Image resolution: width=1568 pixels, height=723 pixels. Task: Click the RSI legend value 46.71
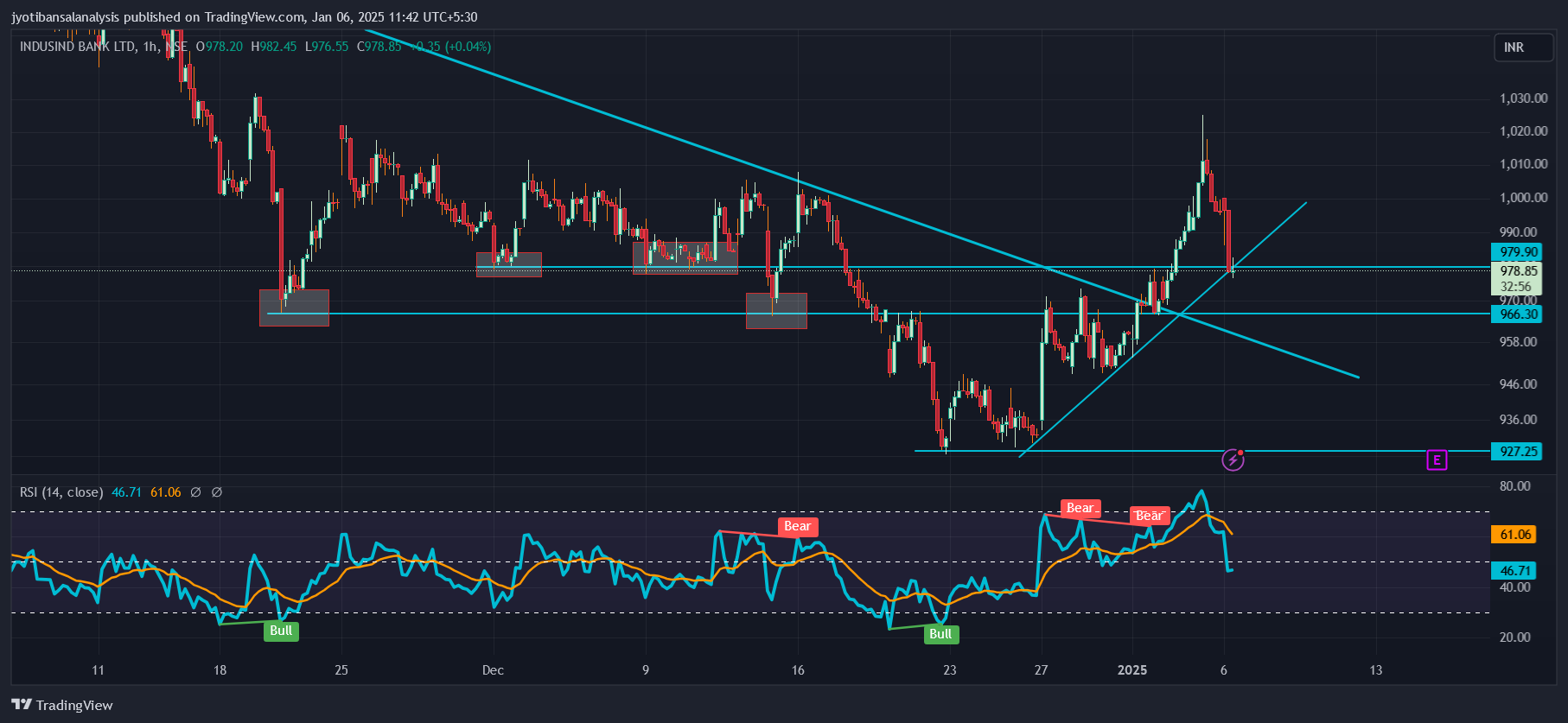pos(126,492)
